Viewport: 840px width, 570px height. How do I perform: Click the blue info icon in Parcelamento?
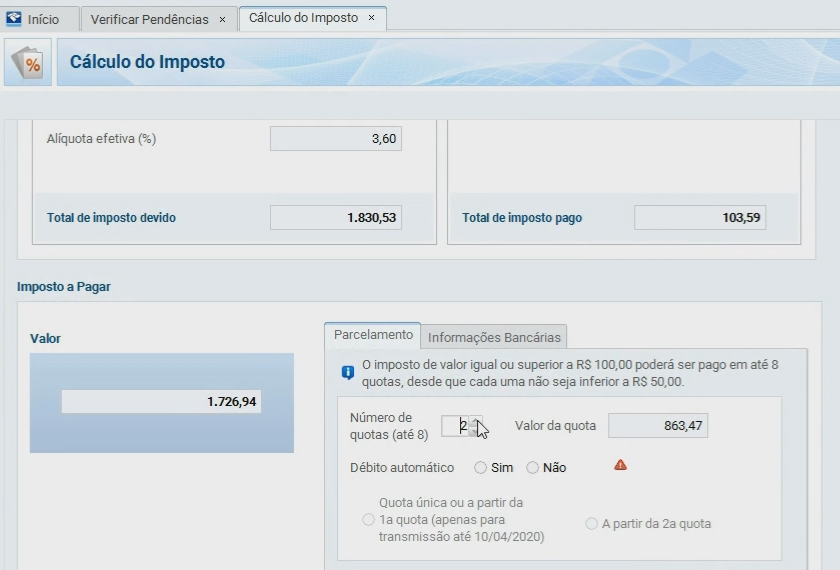348,372
